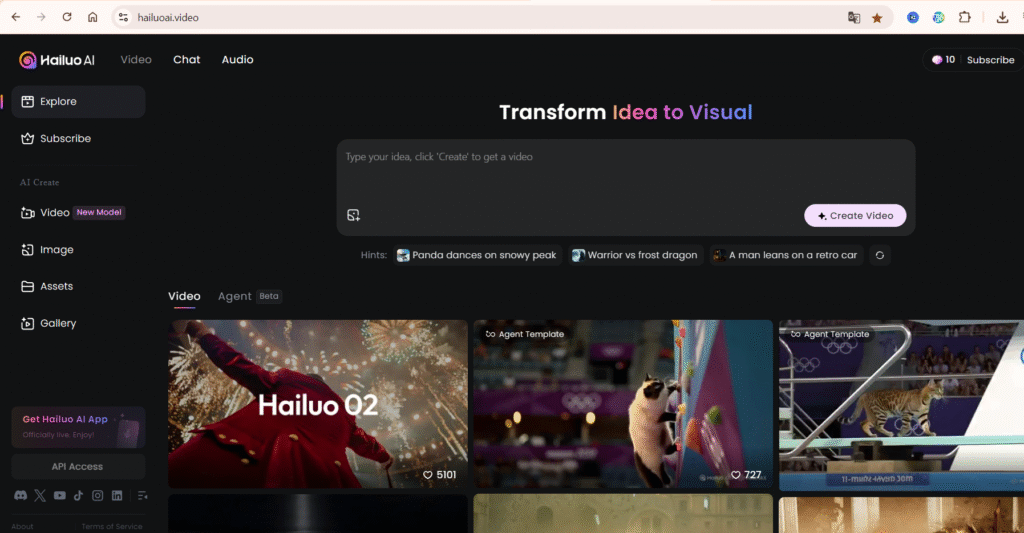Open browser downloads icon
This screenshot has height=533, width=1024.
[1002, 18]
